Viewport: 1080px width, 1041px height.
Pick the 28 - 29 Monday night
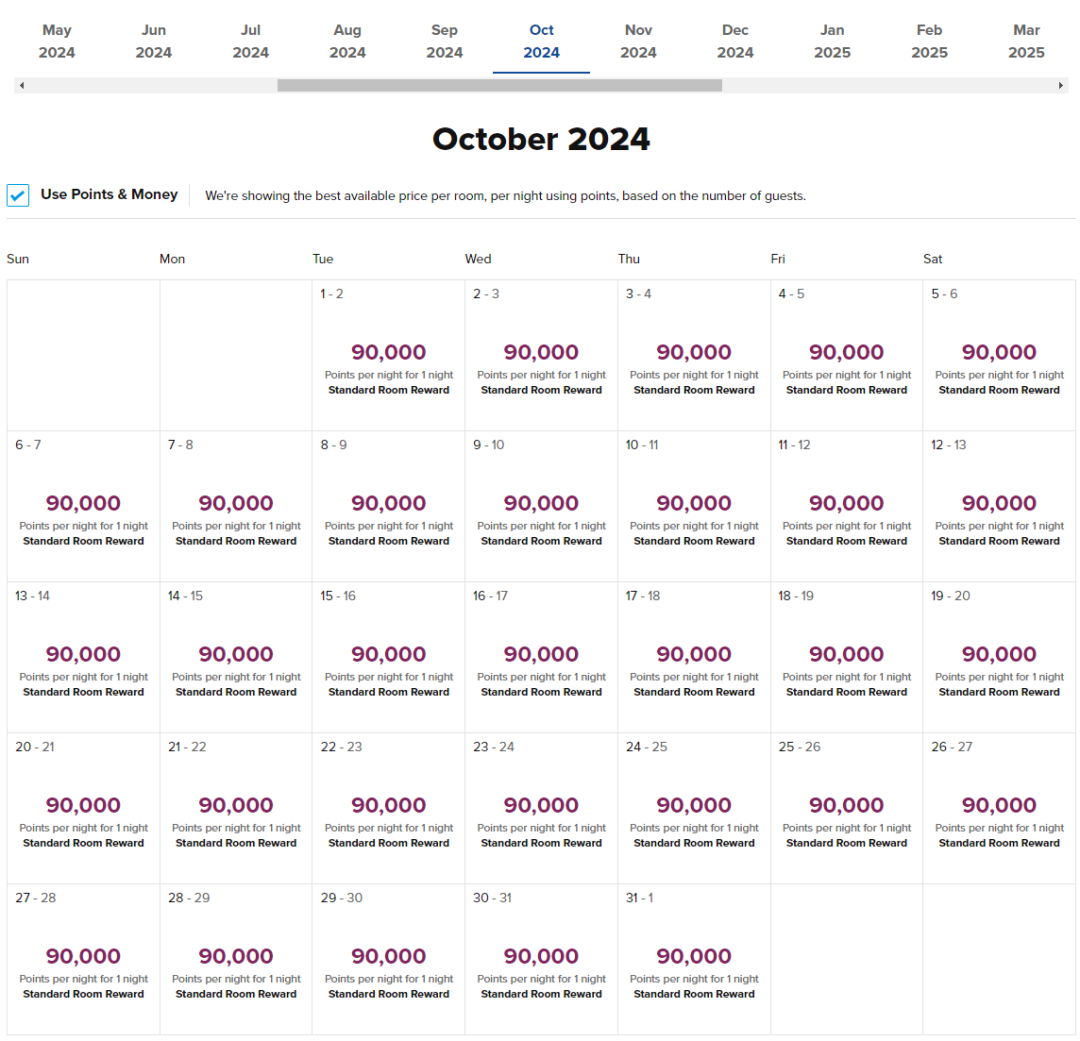pyautogui.click(x=236, y=959)
